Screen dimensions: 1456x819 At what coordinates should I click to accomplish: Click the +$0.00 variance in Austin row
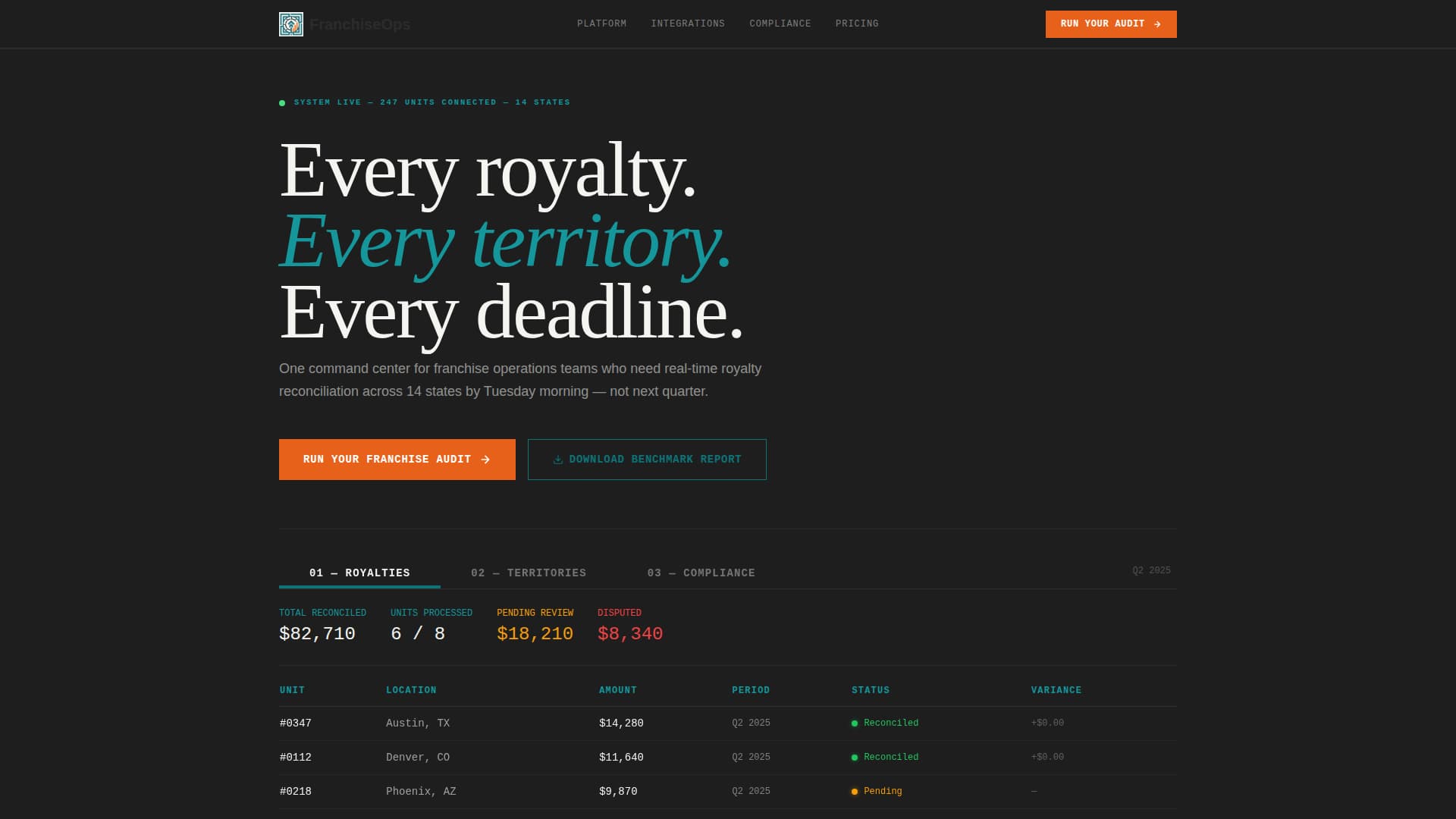(x=1047, y=723)
